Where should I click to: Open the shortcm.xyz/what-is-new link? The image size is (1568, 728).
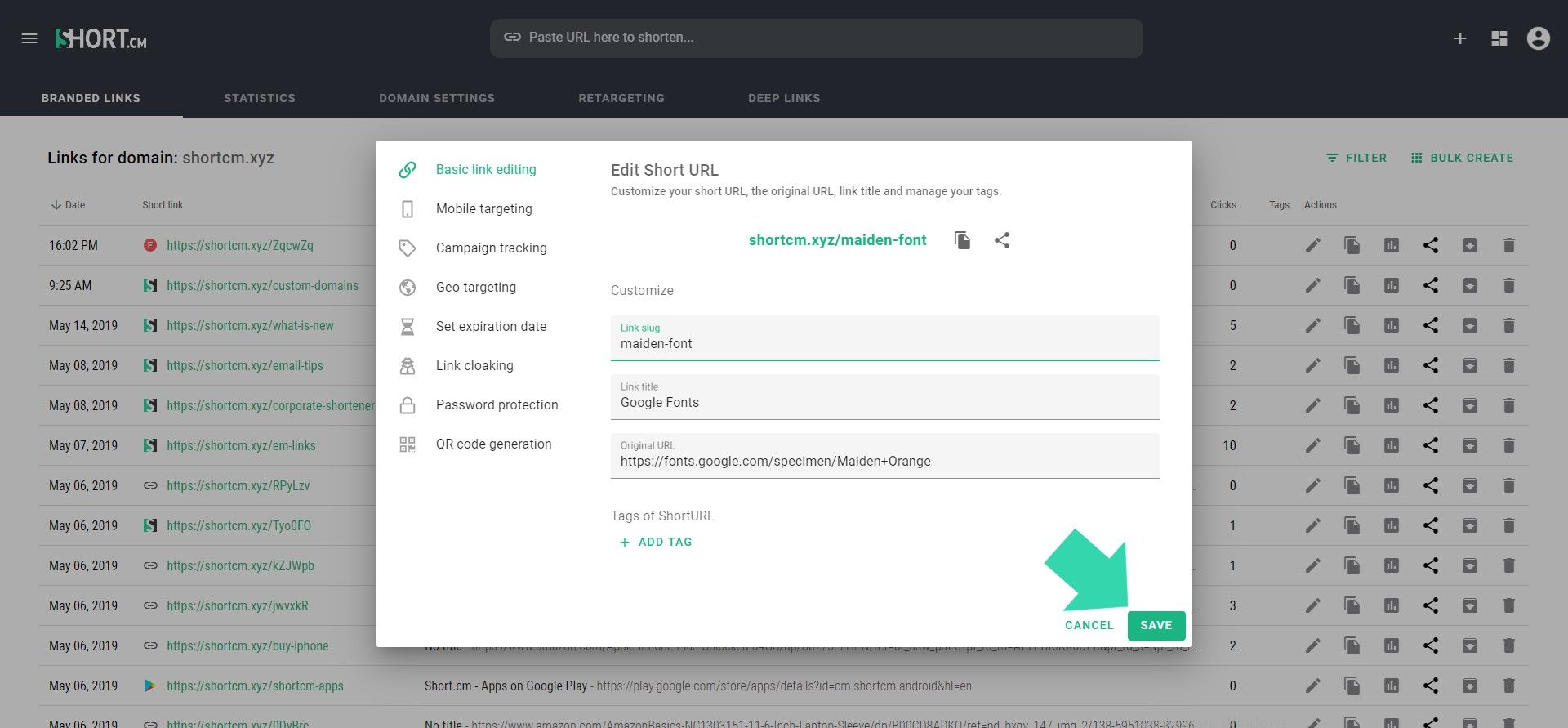pyautogui.click(x=250, y=325)
